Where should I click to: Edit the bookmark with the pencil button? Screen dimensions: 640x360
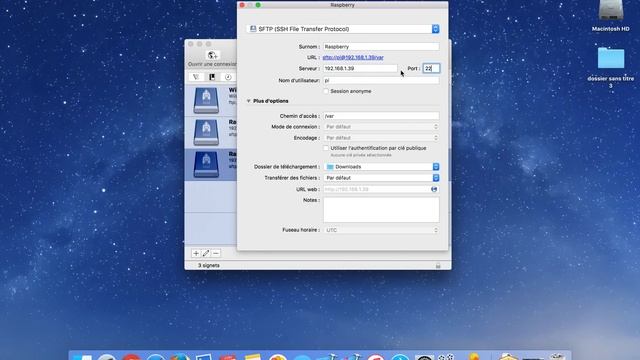(206, 253)
